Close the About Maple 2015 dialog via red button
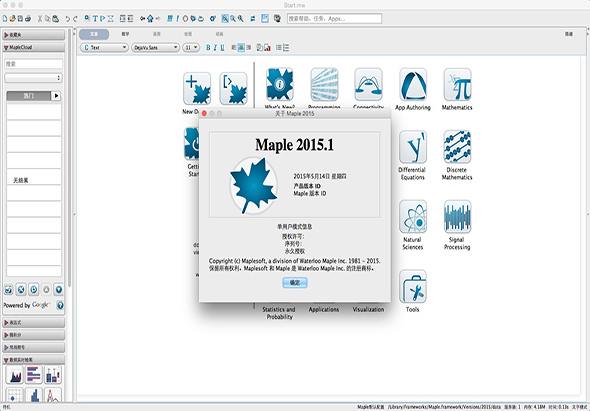The image size is (590, 411). click(204, 113)
